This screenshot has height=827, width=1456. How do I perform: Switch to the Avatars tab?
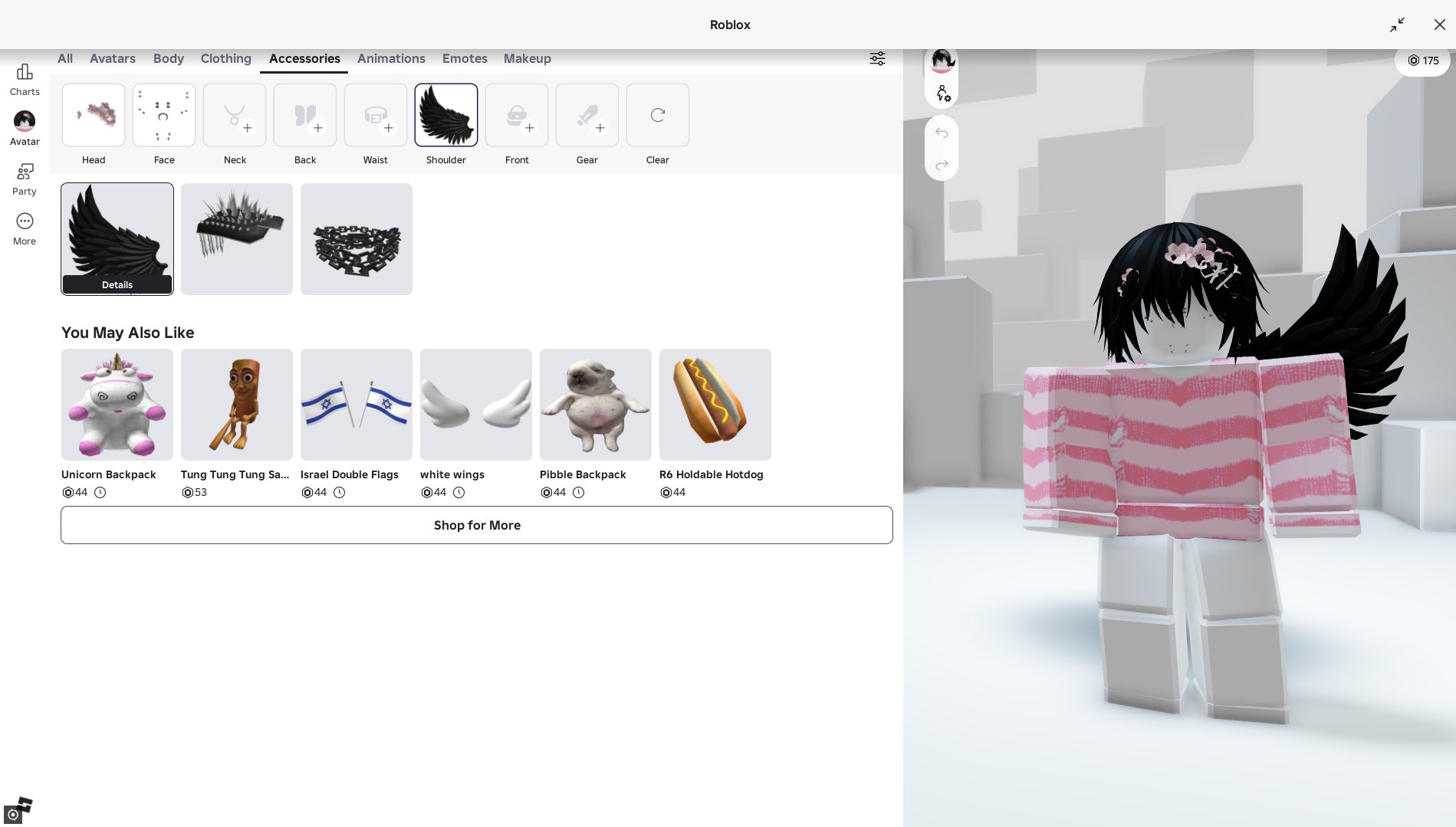pyautogui.click(x=113, y=59)
